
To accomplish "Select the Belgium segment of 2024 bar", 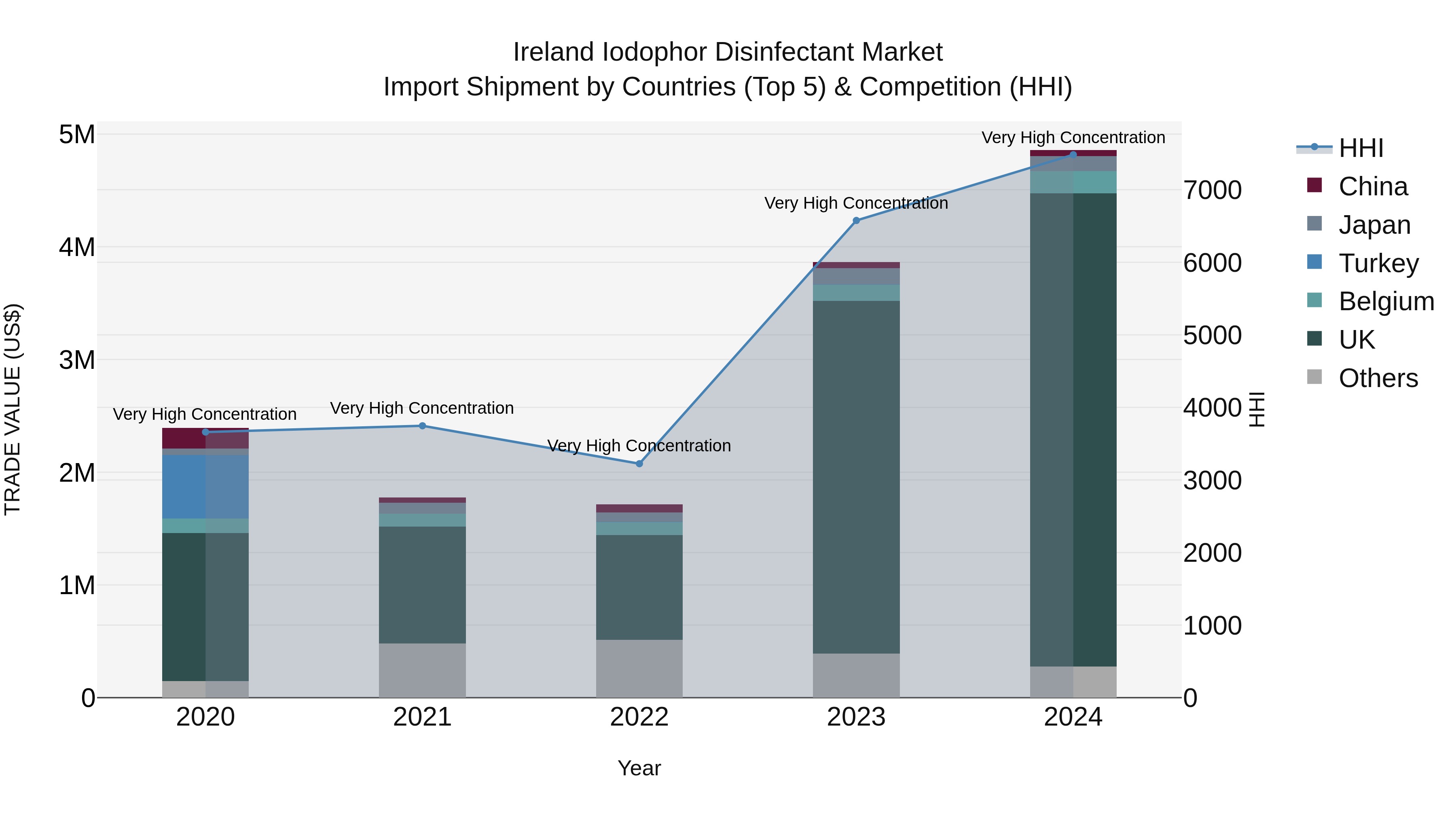I will coord(1073,182).
